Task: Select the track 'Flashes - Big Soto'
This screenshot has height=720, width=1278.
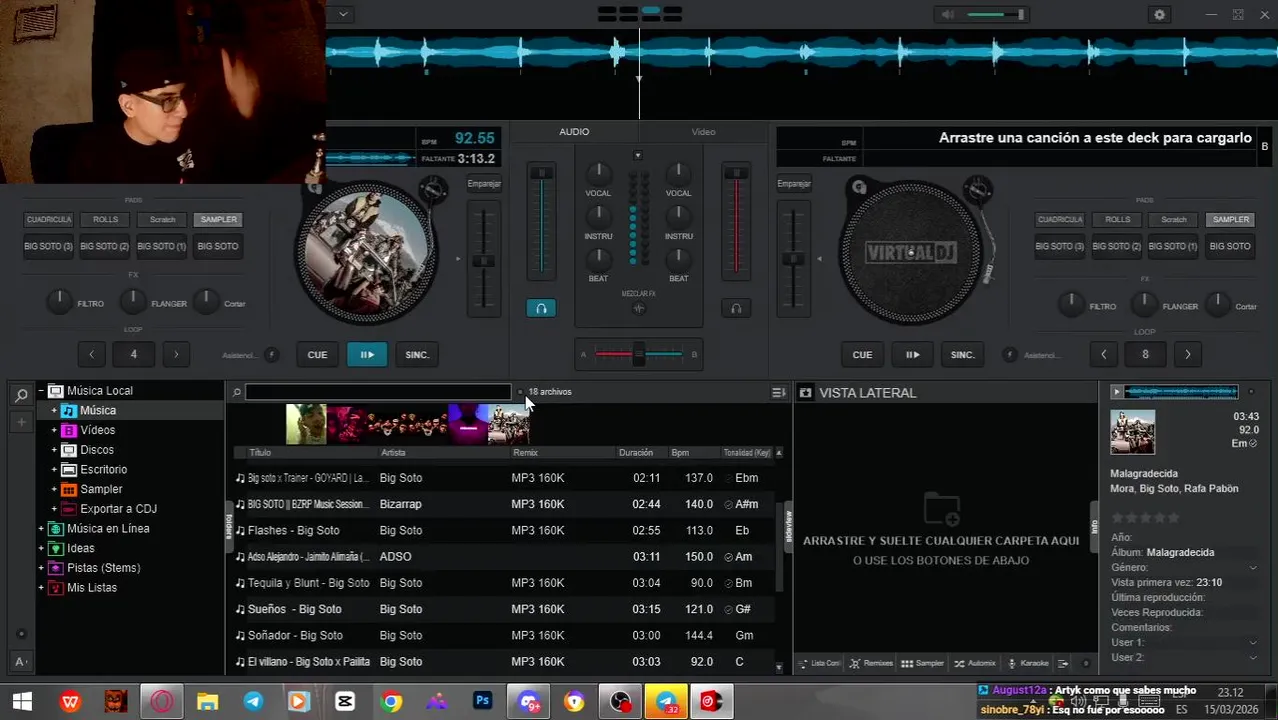Action: pyautogui.click(x=504, y=531)
